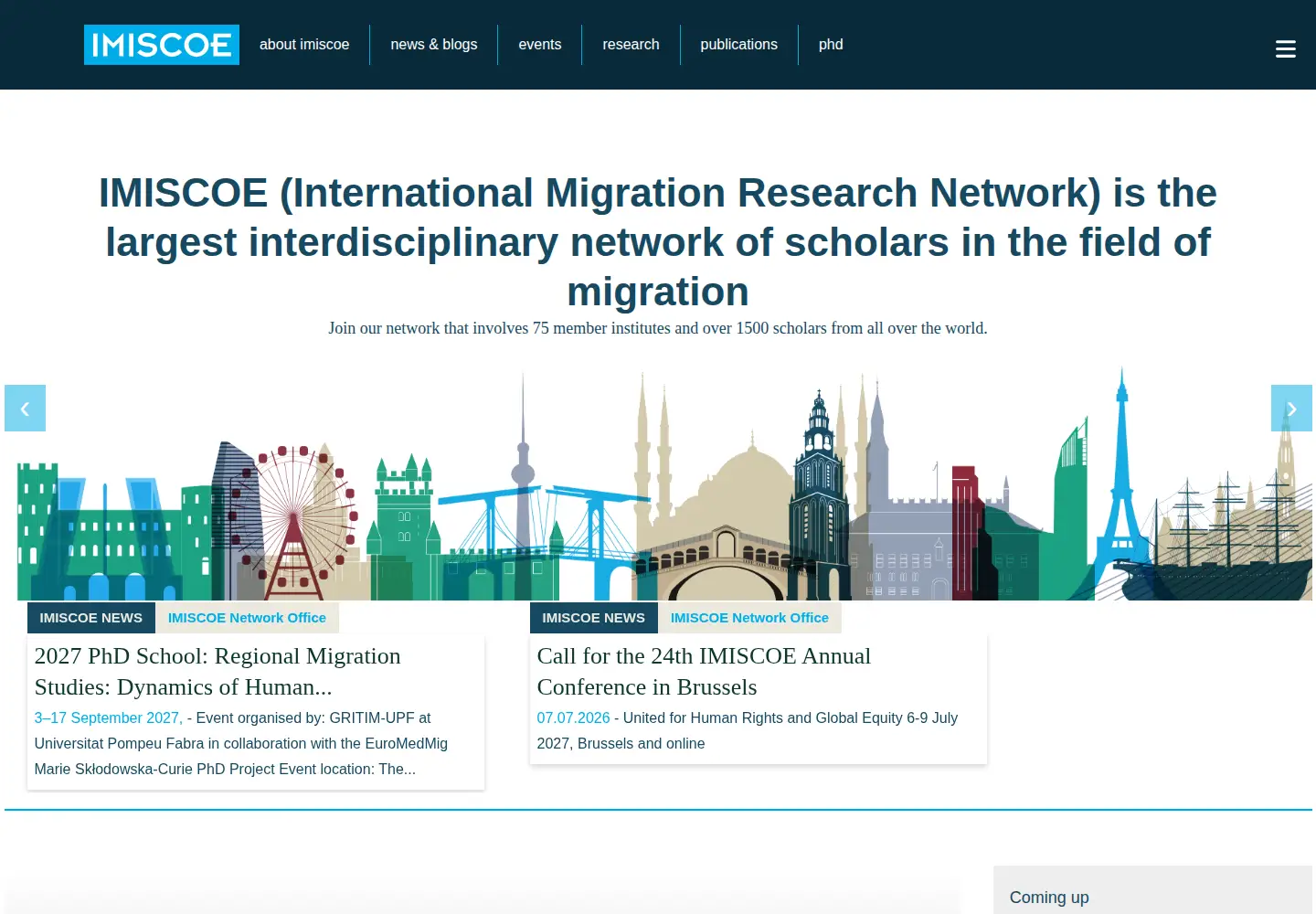Open the phd menu
Viewport: 1316px width, 914px height.
831,45
